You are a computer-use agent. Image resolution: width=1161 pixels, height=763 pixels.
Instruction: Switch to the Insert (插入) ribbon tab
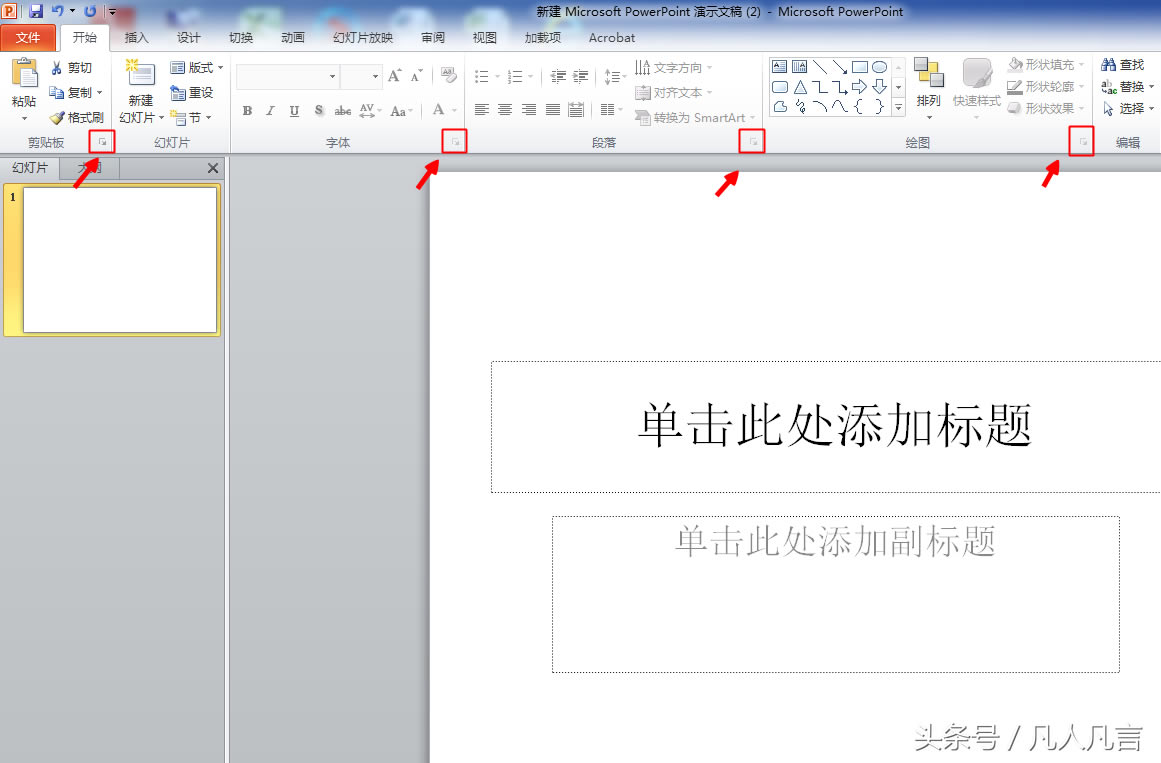pos(136,38)
